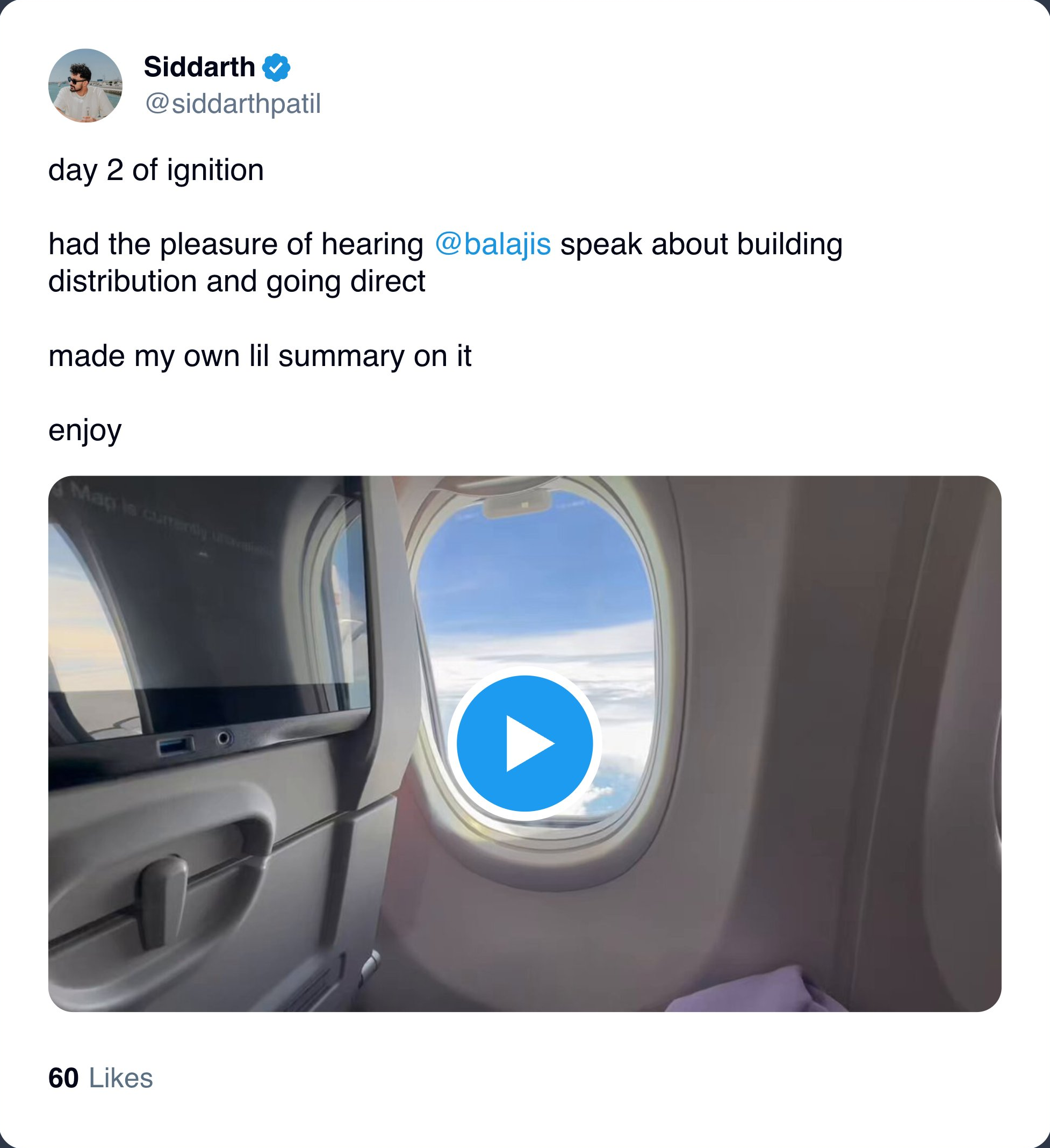This screenshot has height=1148, width=1050.
Task: Click the purple pillow at the video's bottom
Action: [757, 991]
